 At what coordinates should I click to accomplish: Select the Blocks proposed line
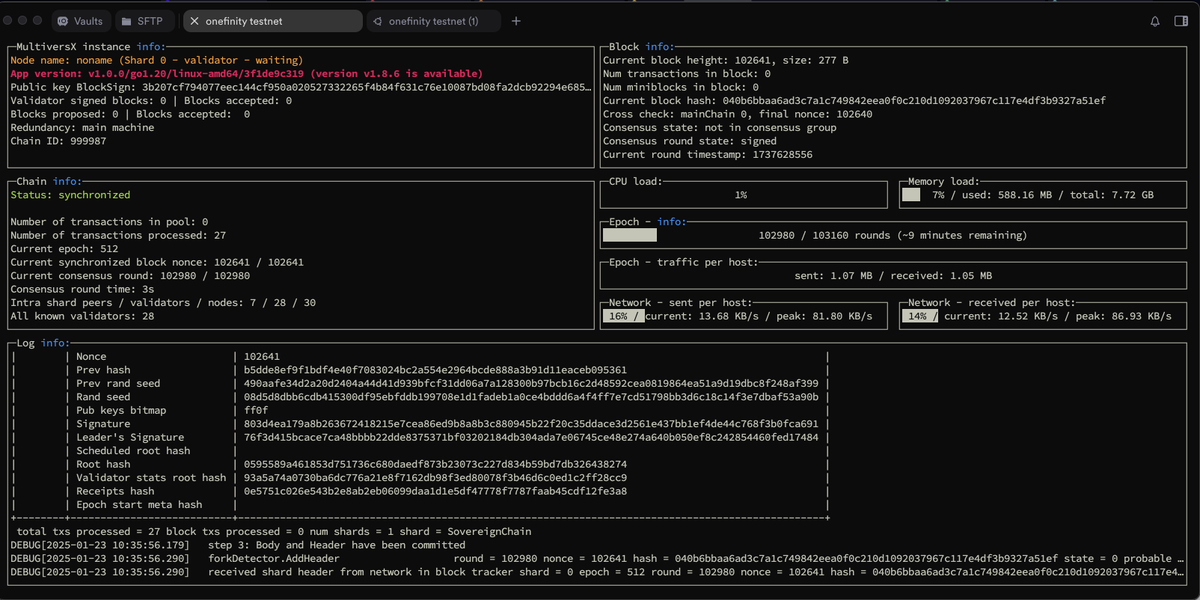pyautogui.click(x=130, y=114)
